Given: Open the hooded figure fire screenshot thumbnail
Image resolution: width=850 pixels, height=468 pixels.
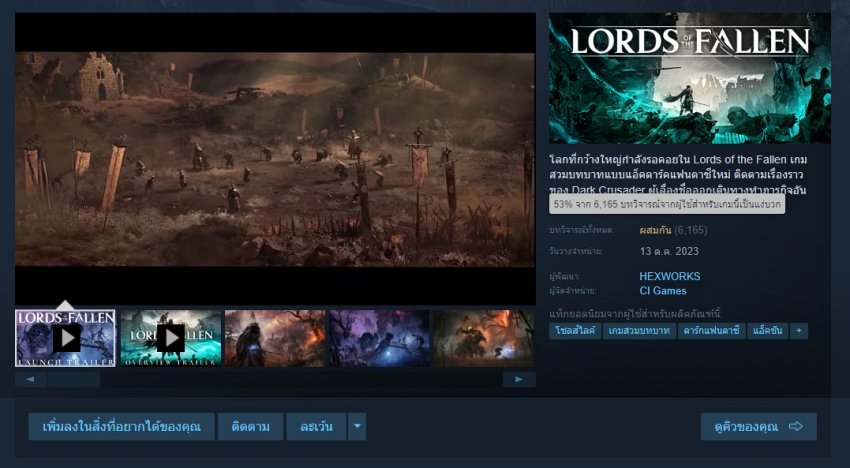Looking at the screenshot, I should (x=275, y=338).
